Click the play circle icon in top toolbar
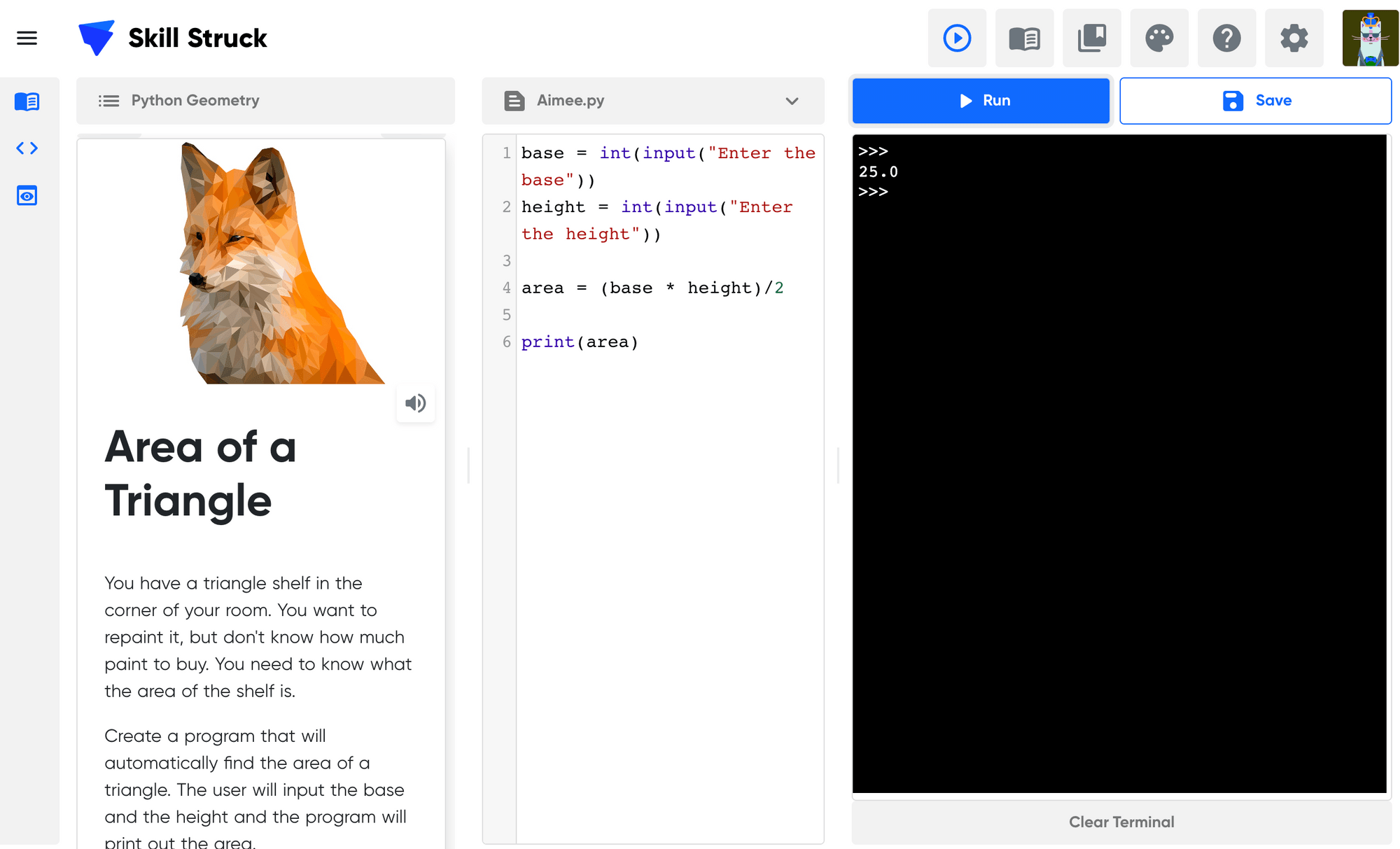The width and height of the screenshot is (1400, 849). tap(957, 38)
